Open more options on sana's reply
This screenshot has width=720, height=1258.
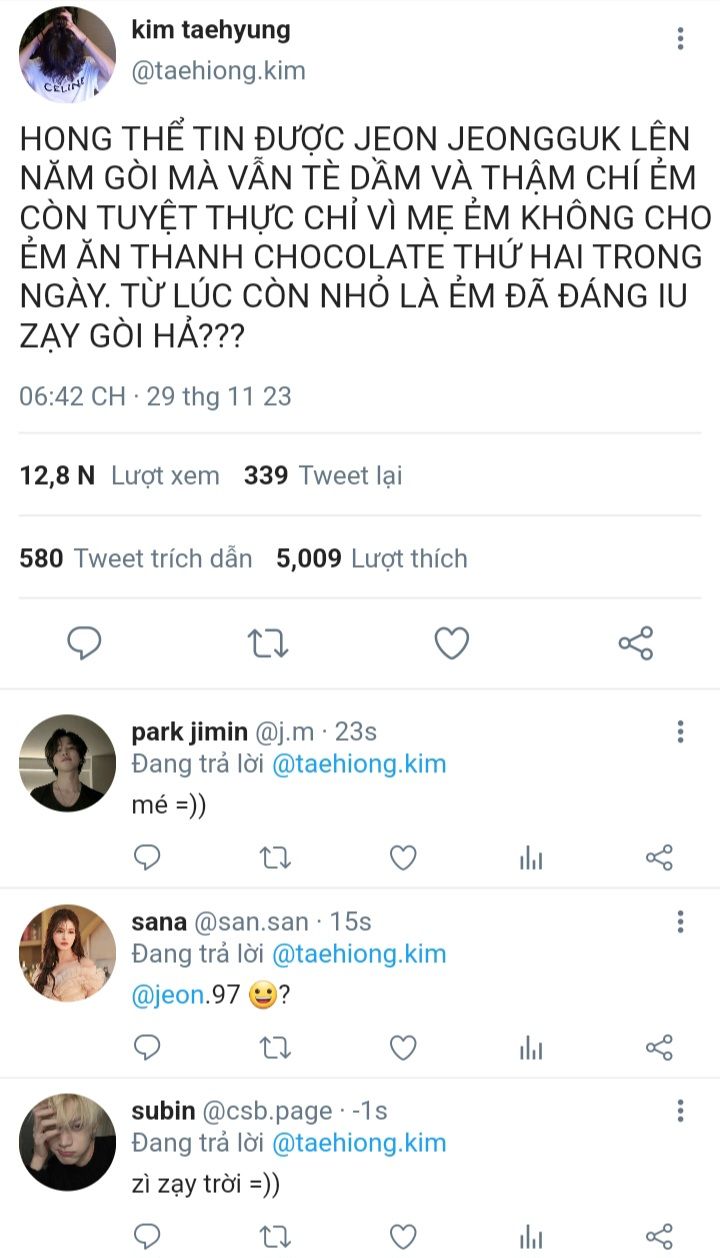(680, 921)
